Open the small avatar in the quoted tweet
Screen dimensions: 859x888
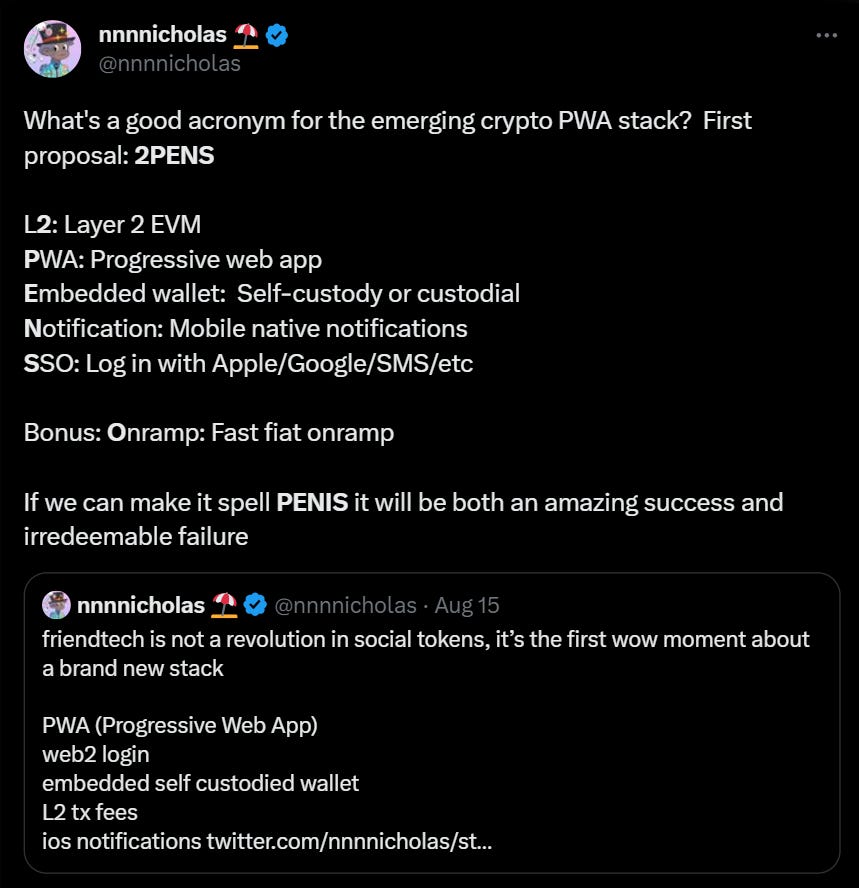pyautogui.click(x=56, y=605)
